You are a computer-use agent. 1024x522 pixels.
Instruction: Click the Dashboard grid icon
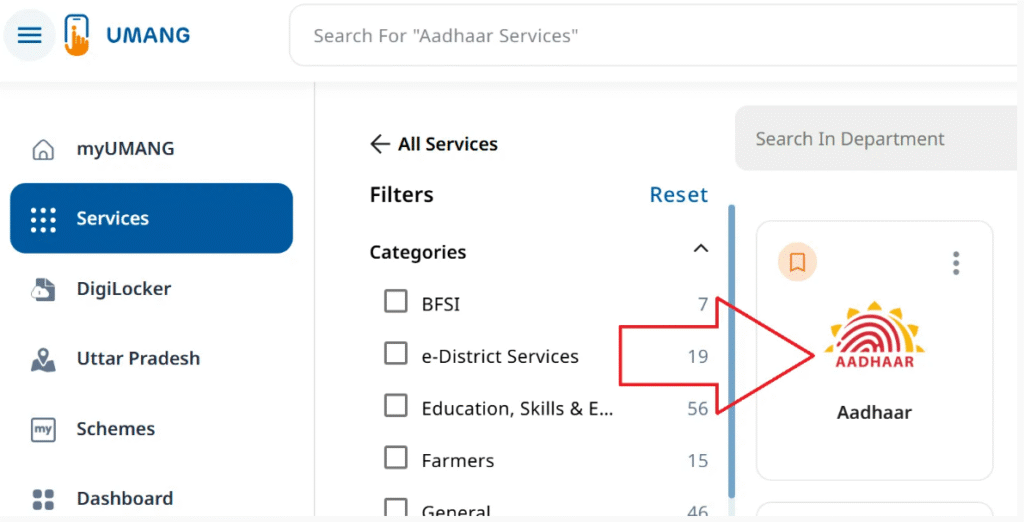click(x=43, y=498)
